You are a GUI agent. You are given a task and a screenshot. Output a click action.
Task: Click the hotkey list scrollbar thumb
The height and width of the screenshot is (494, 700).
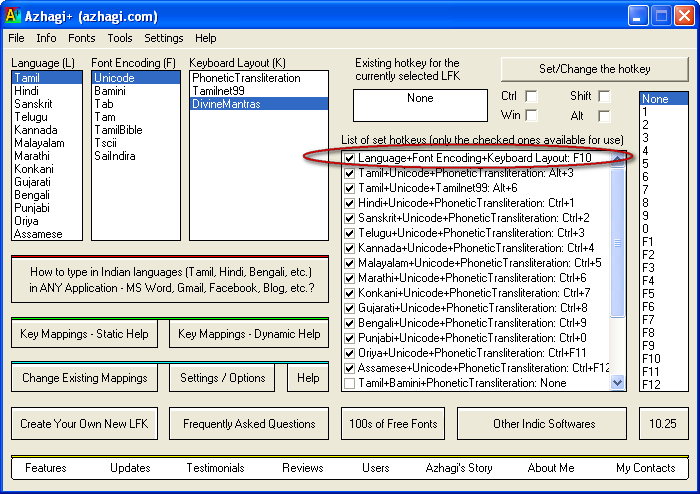[x=617, y=243]
